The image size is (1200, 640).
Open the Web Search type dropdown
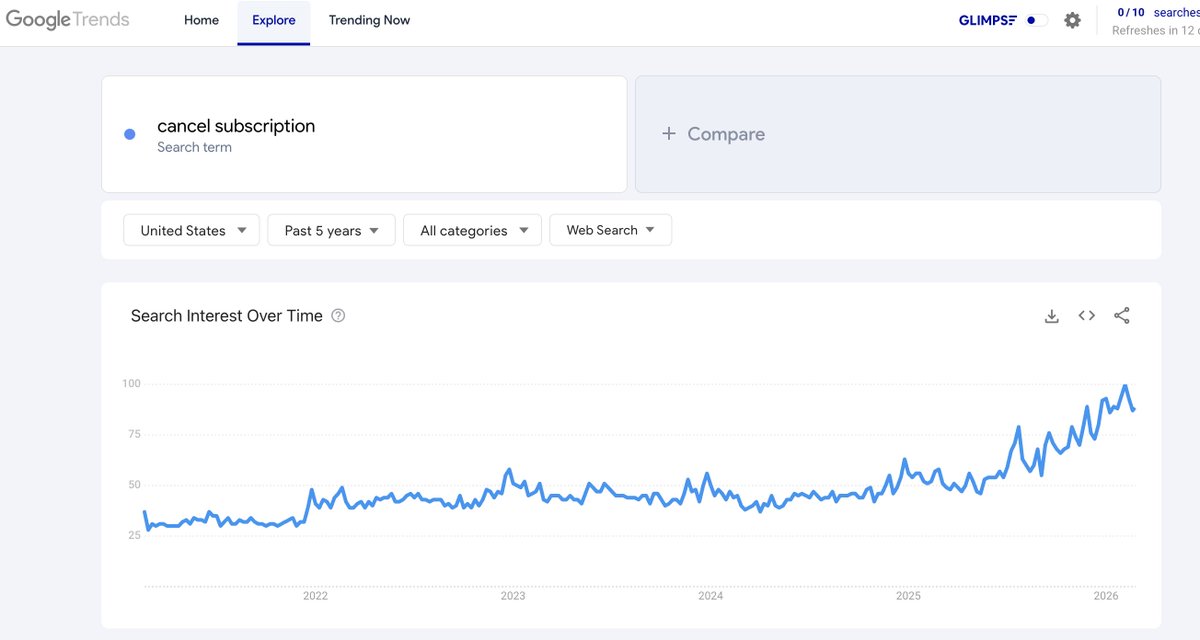pos(610,230)
